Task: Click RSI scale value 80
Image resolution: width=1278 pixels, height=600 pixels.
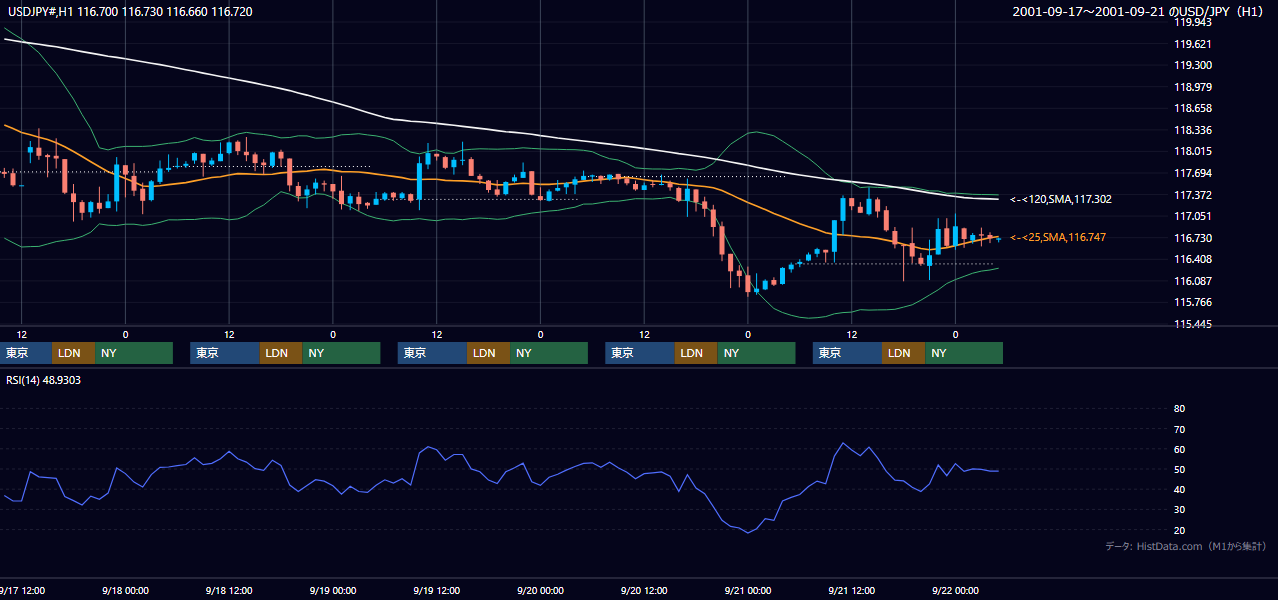Action: (x=1179, y=409)
